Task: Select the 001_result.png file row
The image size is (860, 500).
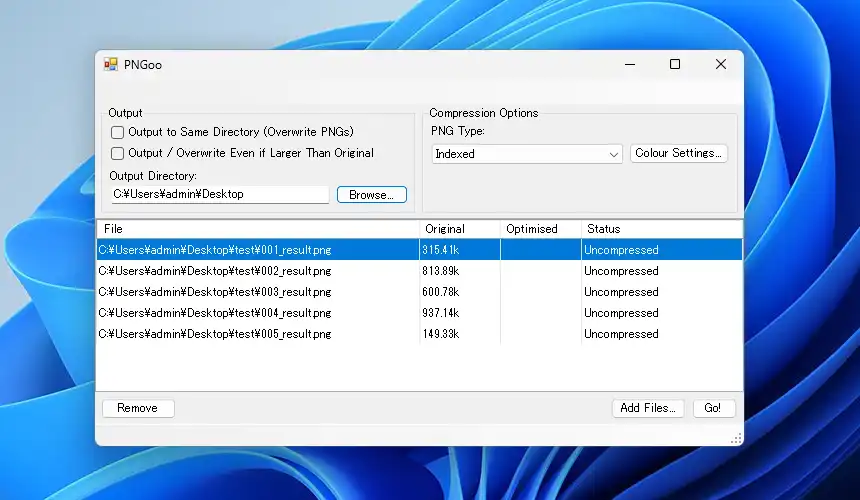Action: (x=420, y=249)
